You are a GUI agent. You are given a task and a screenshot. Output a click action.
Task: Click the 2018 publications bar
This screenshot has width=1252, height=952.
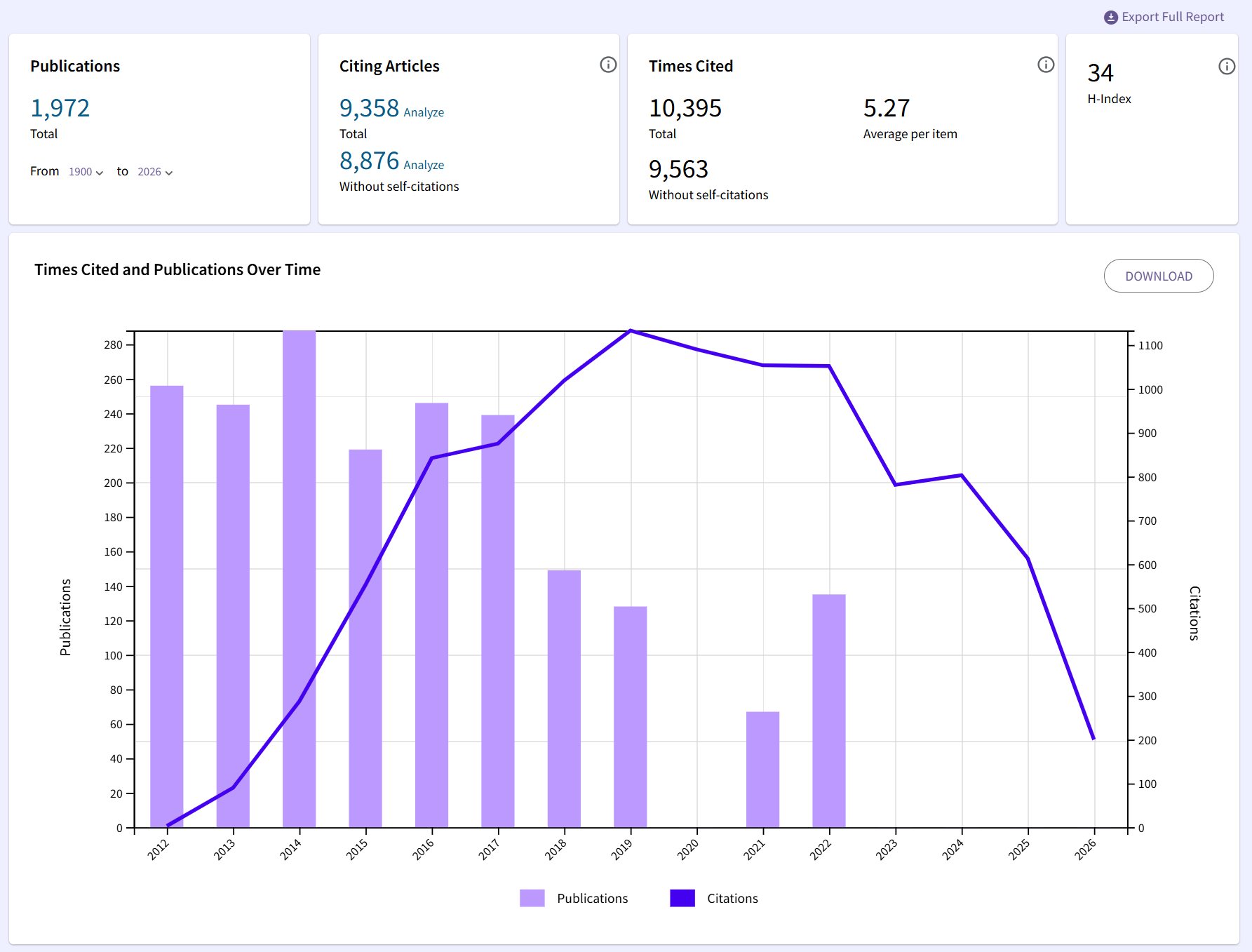click(564, 699)
